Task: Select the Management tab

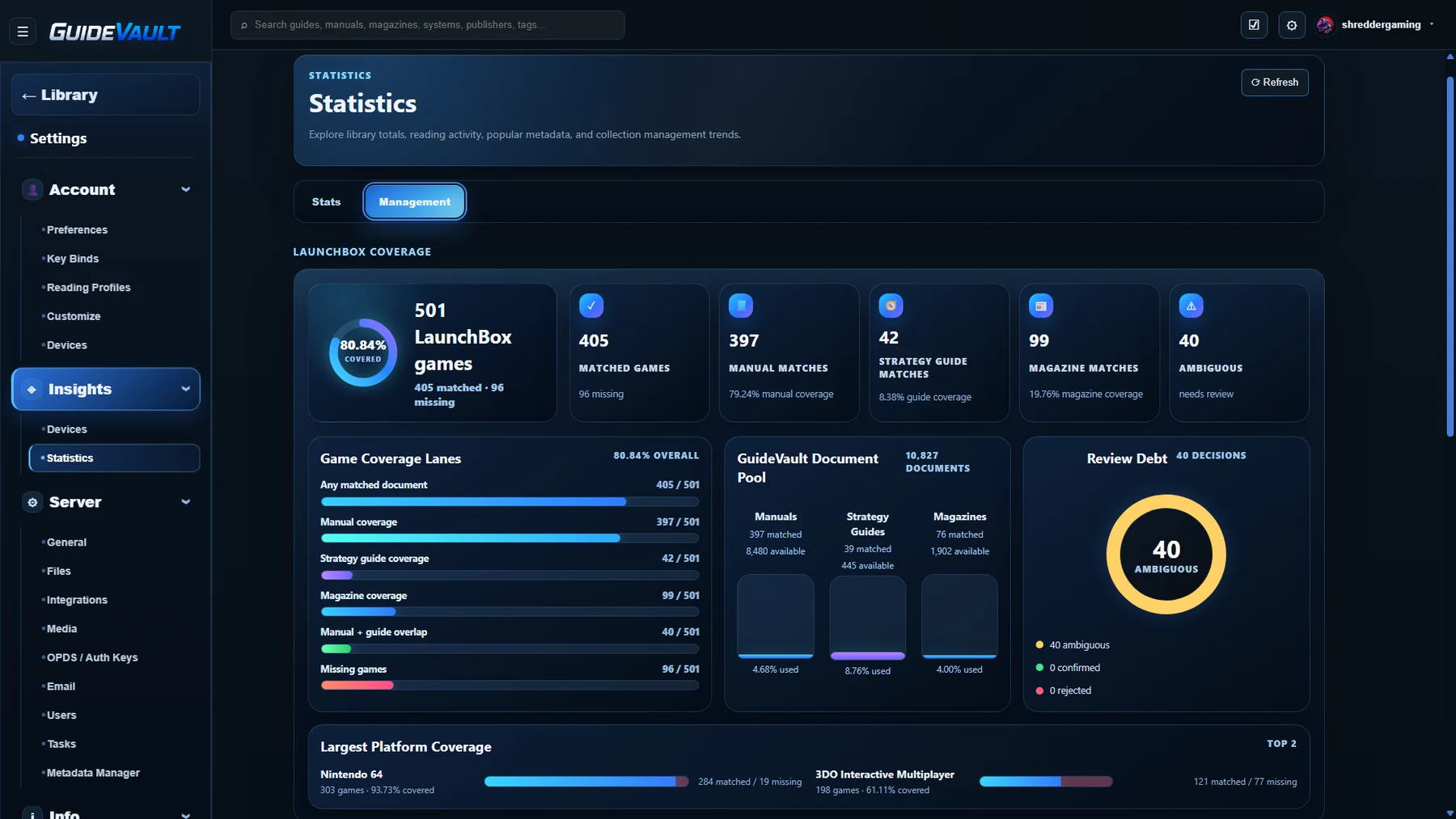Action: tap(415, 202)
